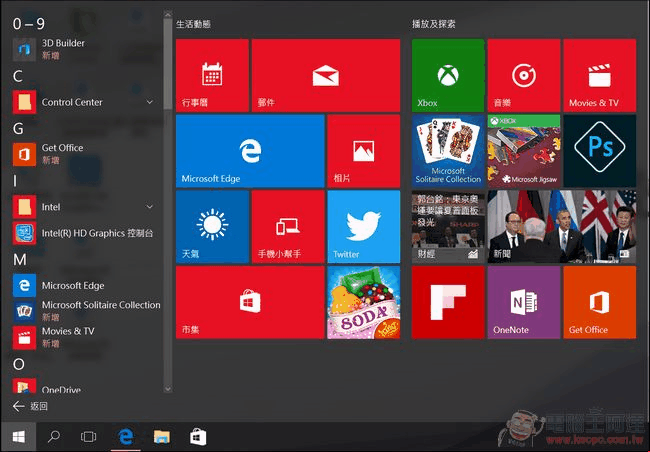Image resolution: width=650 pixels, height=452 pixels.
Task: Go back with the 返回 button
Action: tap(30, 406)
